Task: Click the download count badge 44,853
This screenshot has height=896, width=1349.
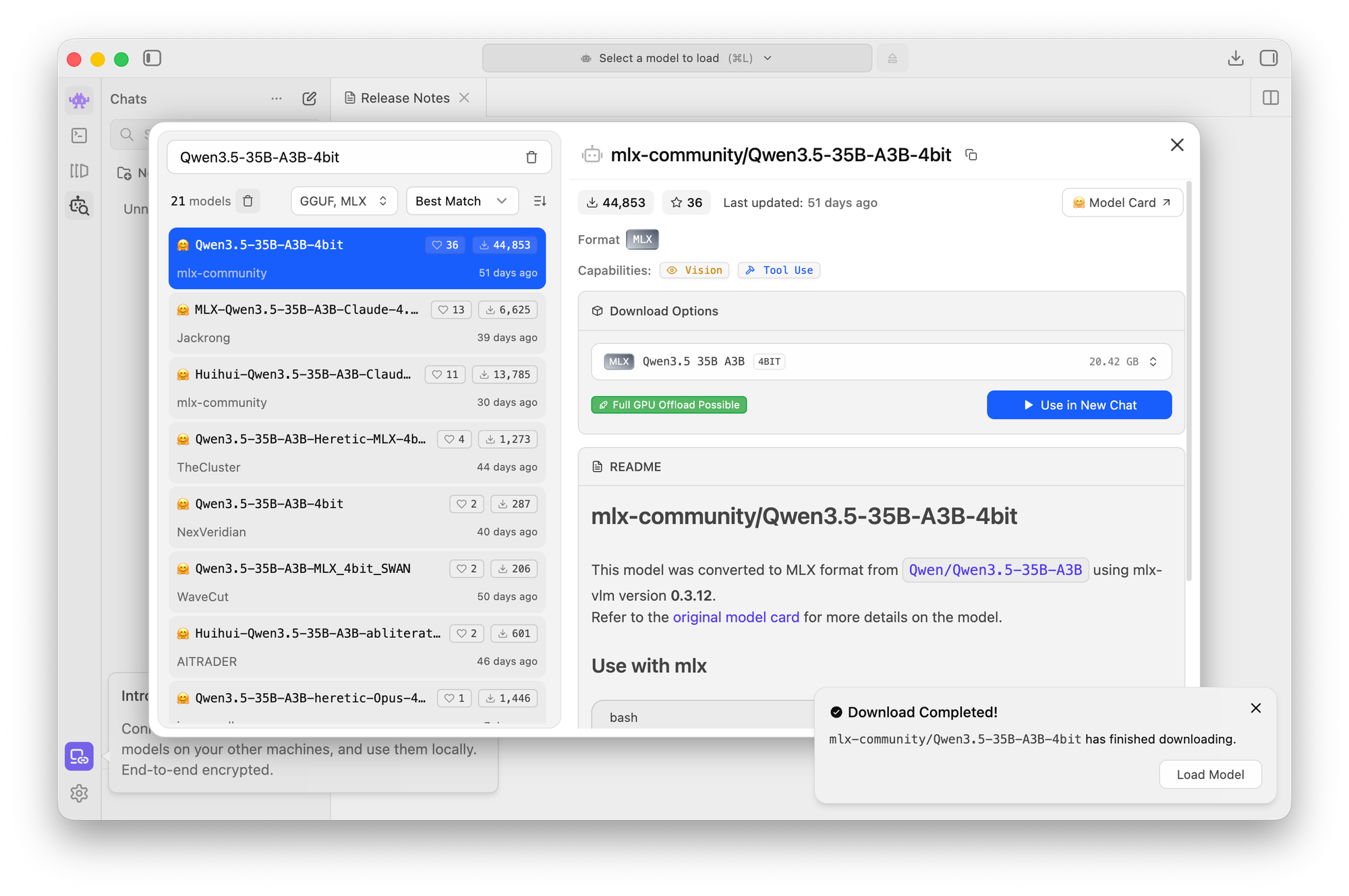Action: [x=616, y=202]
